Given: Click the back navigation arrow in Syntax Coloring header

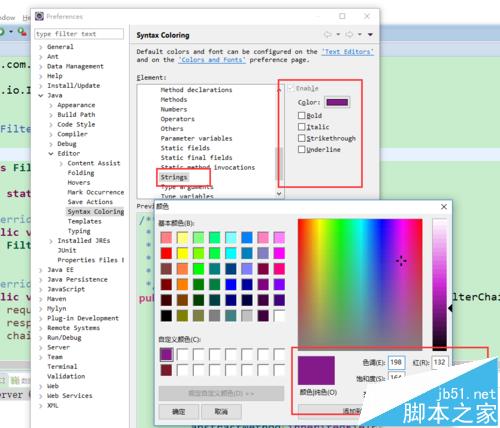Looking at the screenshot, I should (328, 34).
